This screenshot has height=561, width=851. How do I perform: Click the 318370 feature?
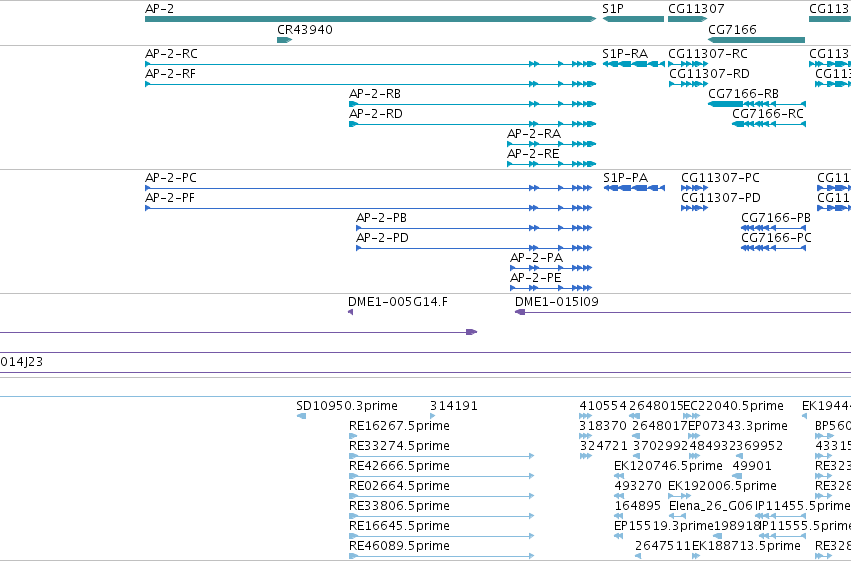click(586, 436)
